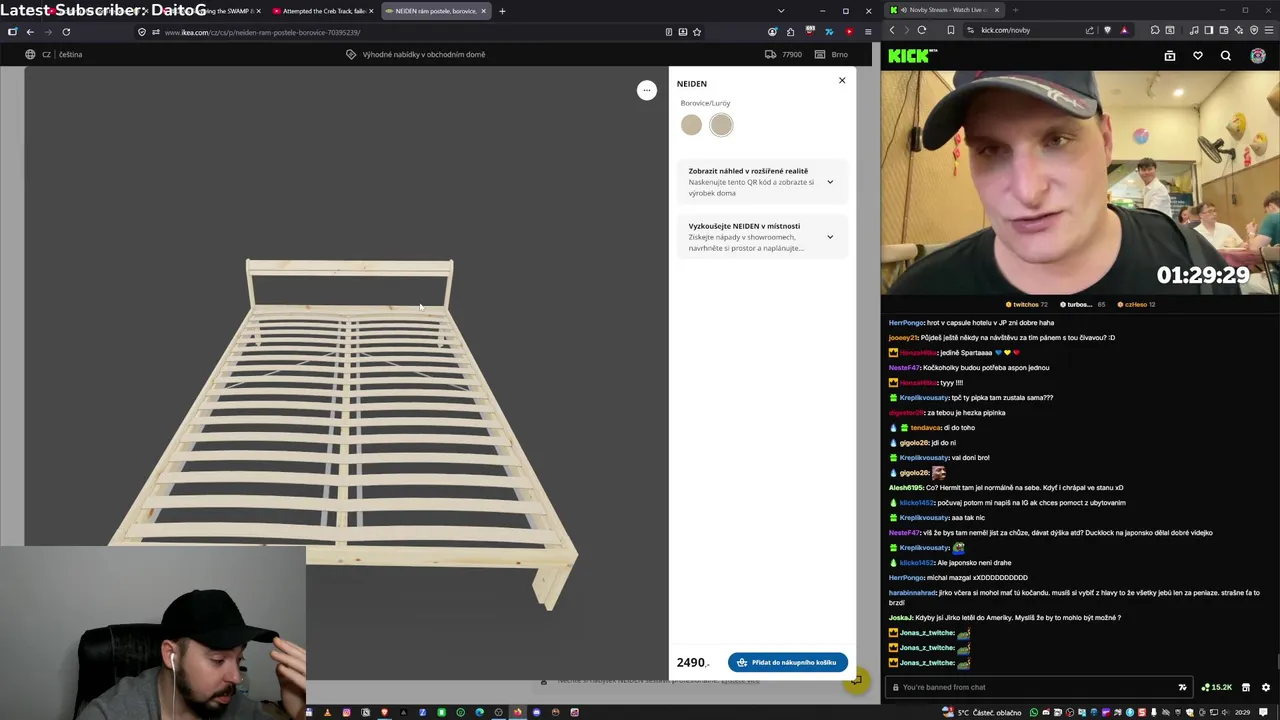Open Firefox hamburger menu in IKEA window
1280x720 pixels.
[867, 32]
